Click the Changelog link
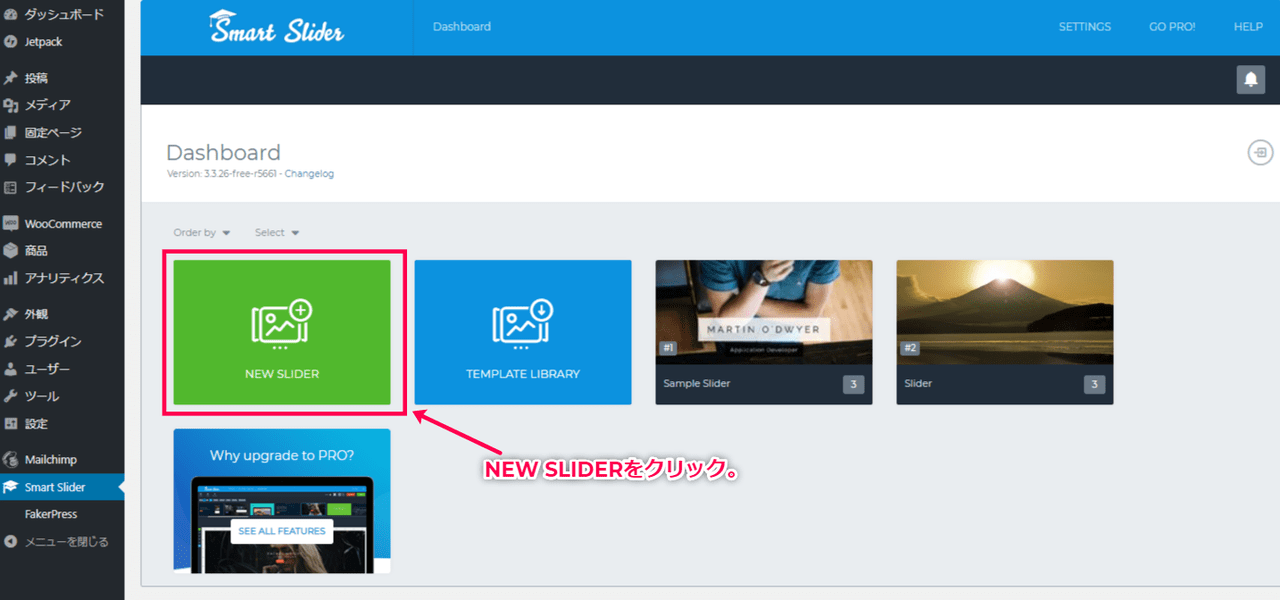Screen dimensions: 1280x600 click(311, 174)
